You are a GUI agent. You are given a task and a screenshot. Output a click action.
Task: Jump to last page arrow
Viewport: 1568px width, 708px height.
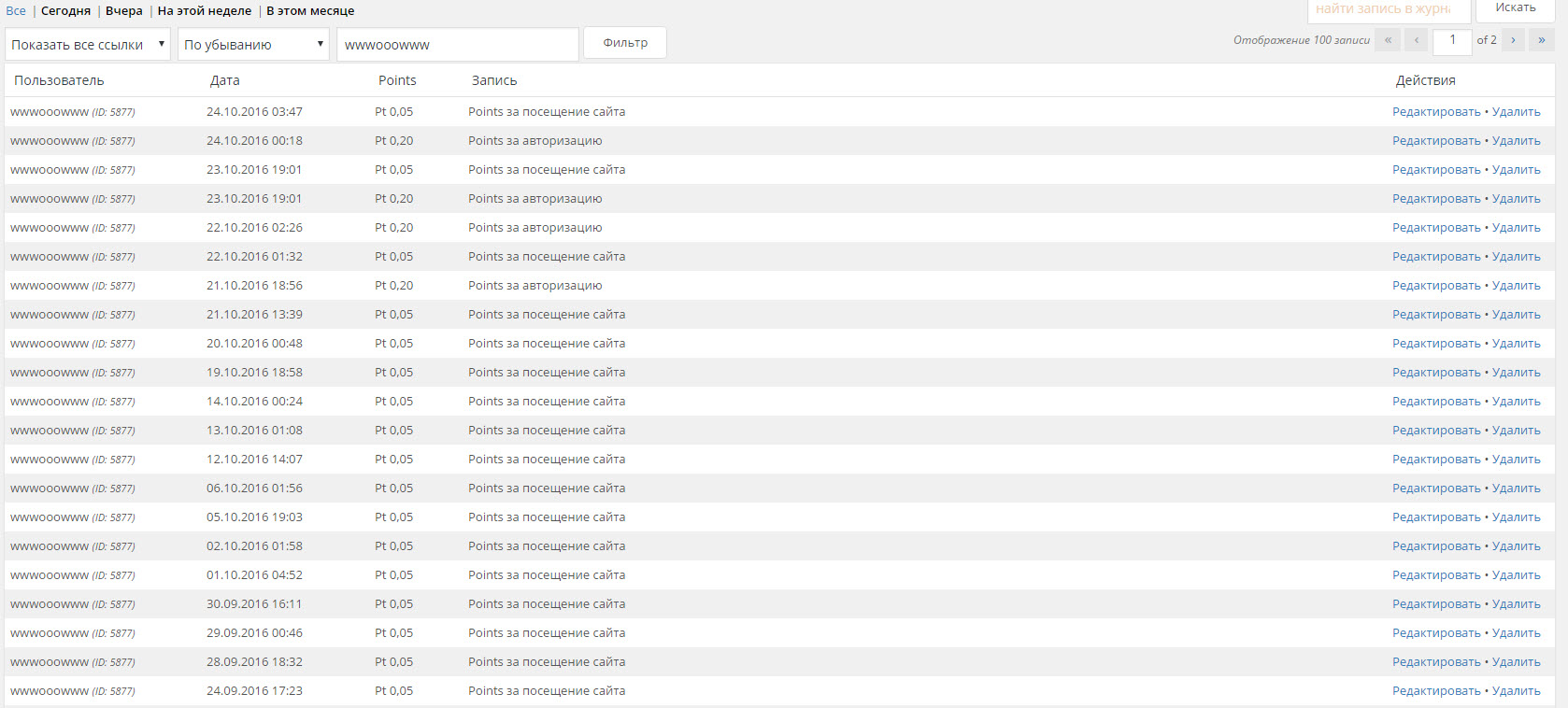(x=1541, y=40)
